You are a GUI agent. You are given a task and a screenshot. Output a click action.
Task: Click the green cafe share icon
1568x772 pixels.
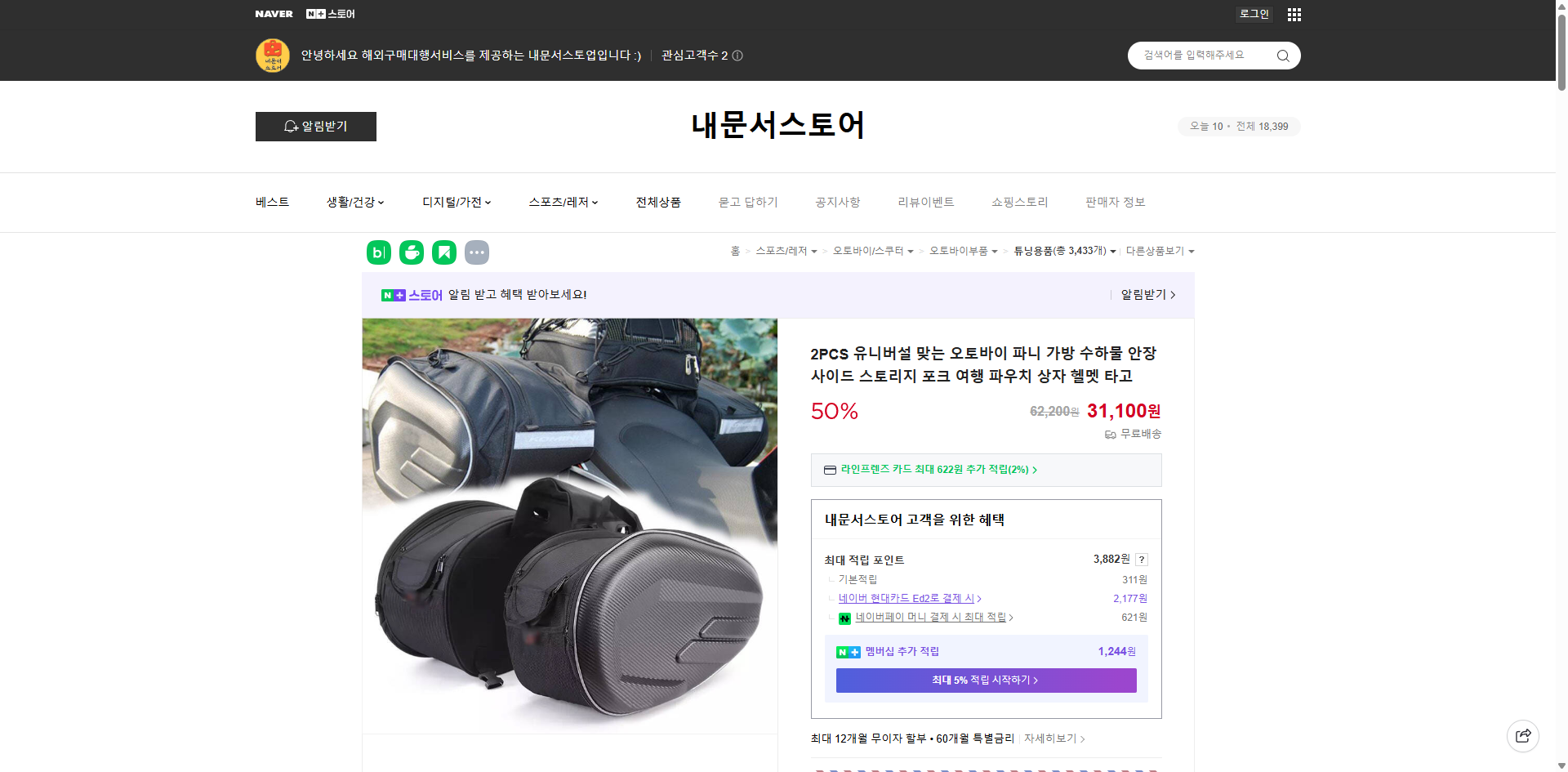tap(411, 252)
